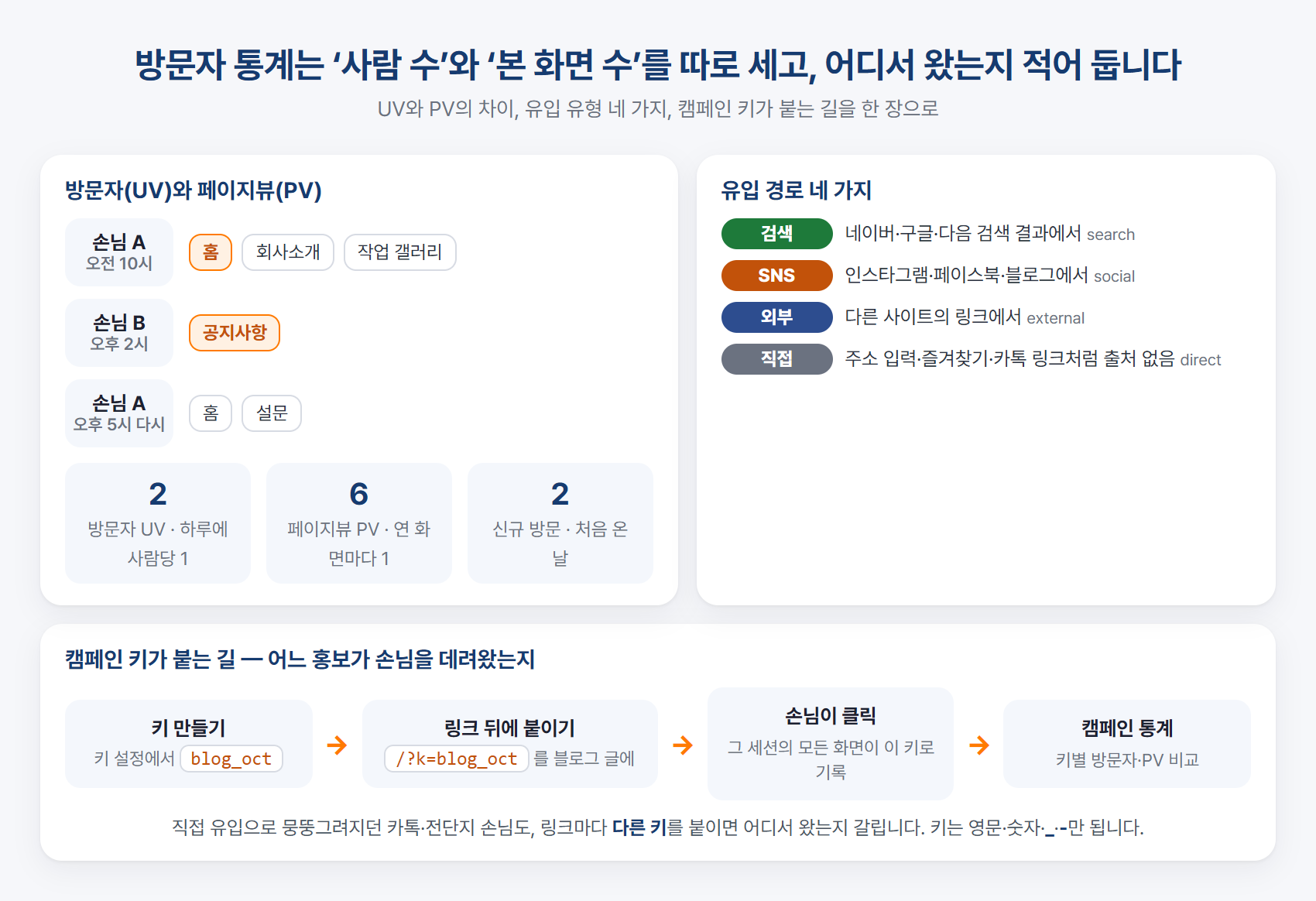Click the subtitle starting UV와 PV의 차이
1316x901 pixels.
coord(658,108)
